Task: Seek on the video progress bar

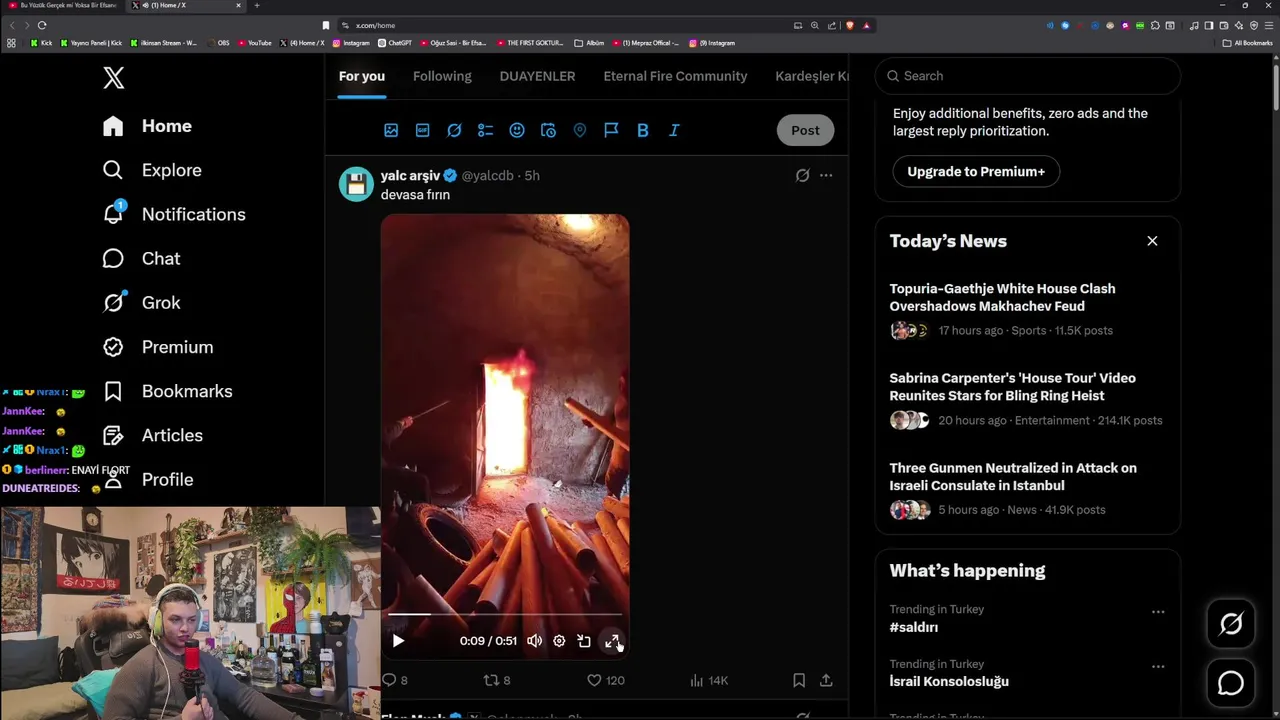Action: tap(505, 615)
